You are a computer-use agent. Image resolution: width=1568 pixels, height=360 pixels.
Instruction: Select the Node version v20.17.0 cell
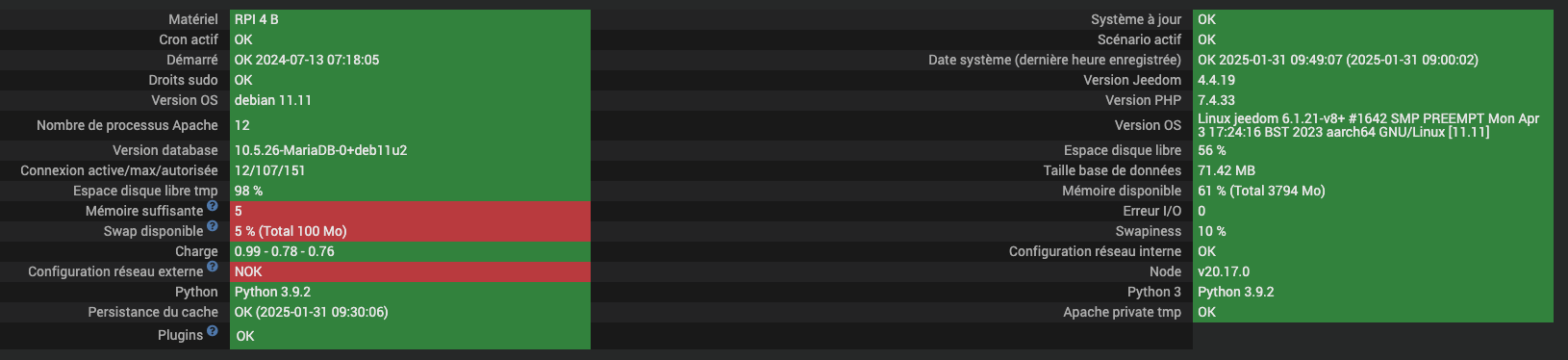click(x=1373, y=271)
